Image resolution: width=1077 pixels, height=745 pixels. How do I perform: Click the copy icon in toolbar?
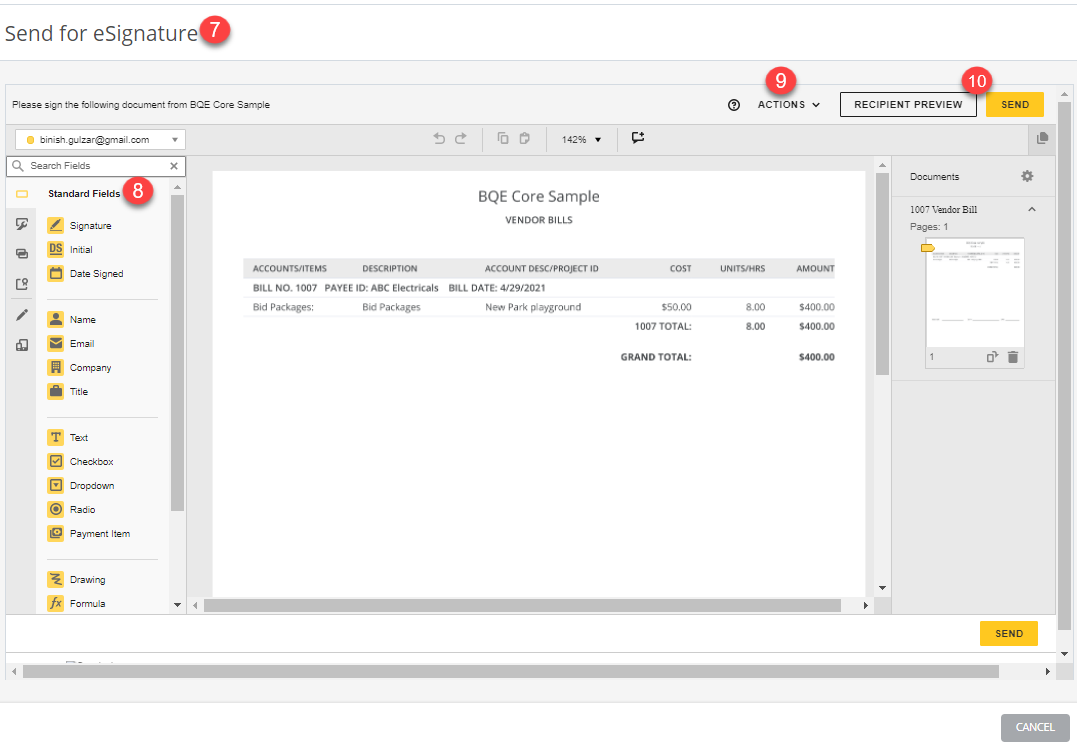click(503, 139)
